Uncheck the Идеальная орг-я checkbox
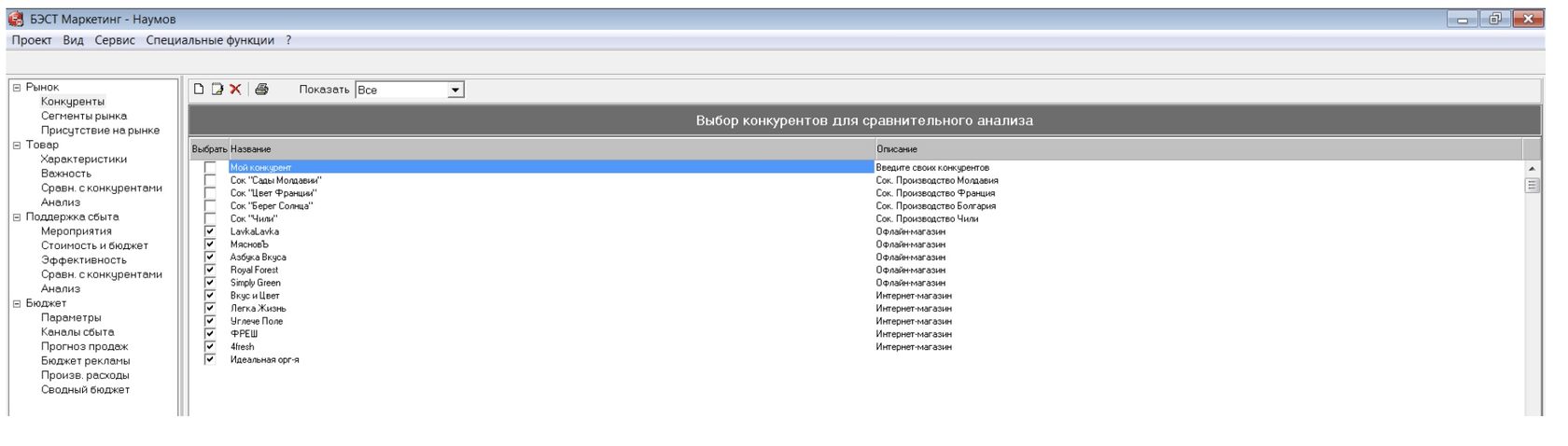This screenshot has height=446, width=1568. point(210,359)
